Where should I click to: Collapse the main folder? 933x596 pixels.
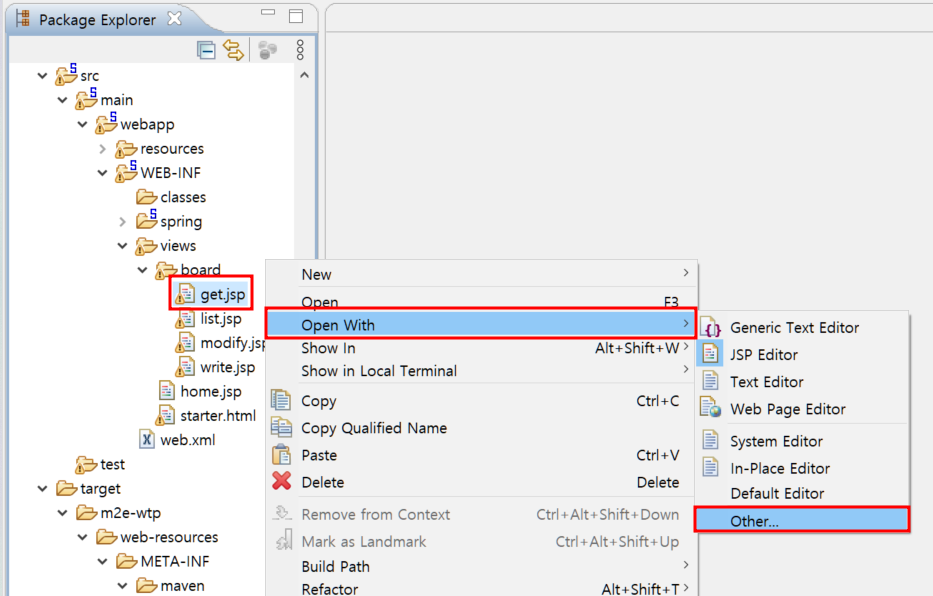62,100
